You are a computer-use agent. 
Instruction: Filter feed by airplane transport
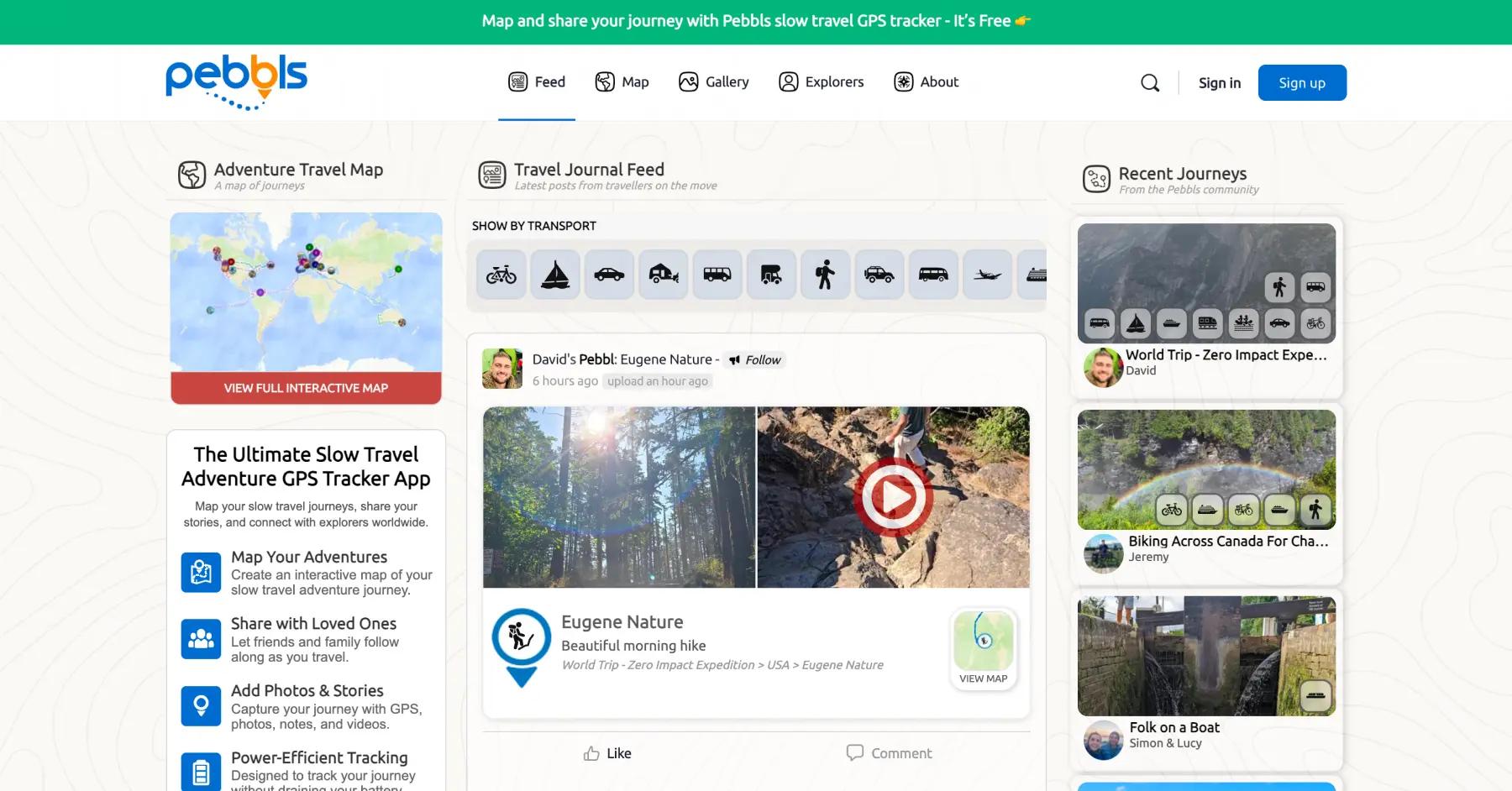[987, 275]
